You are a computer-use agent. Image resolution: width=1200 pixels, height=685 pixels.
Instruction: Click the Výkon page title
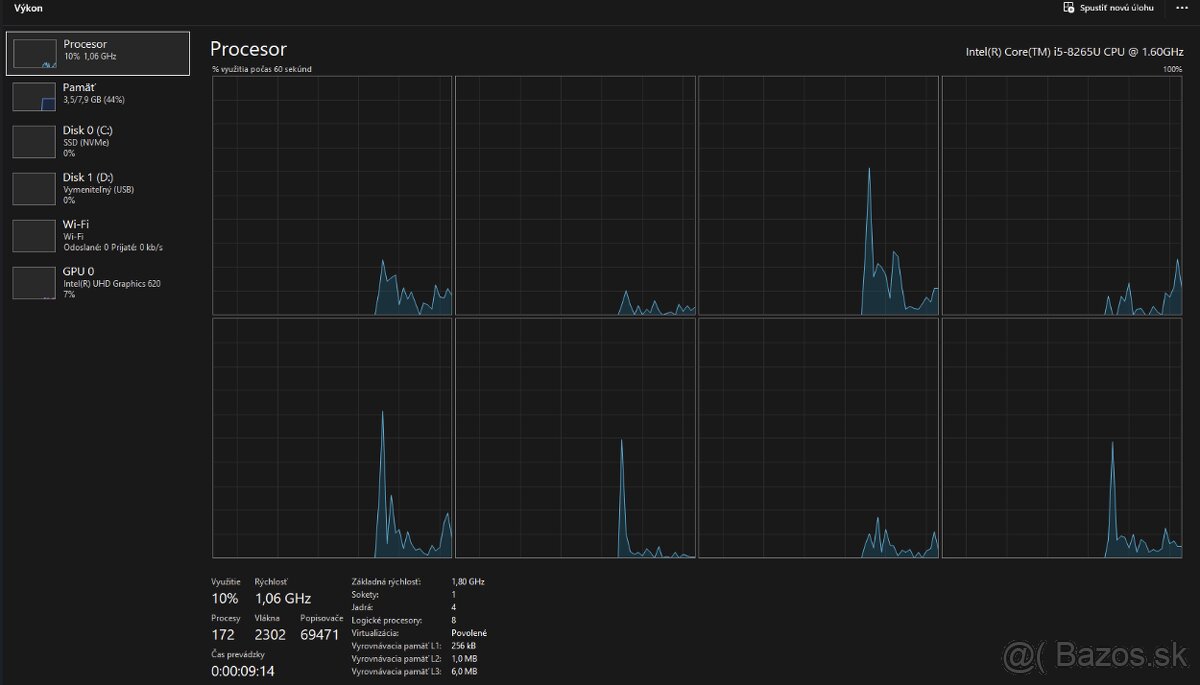pos(28,8)
